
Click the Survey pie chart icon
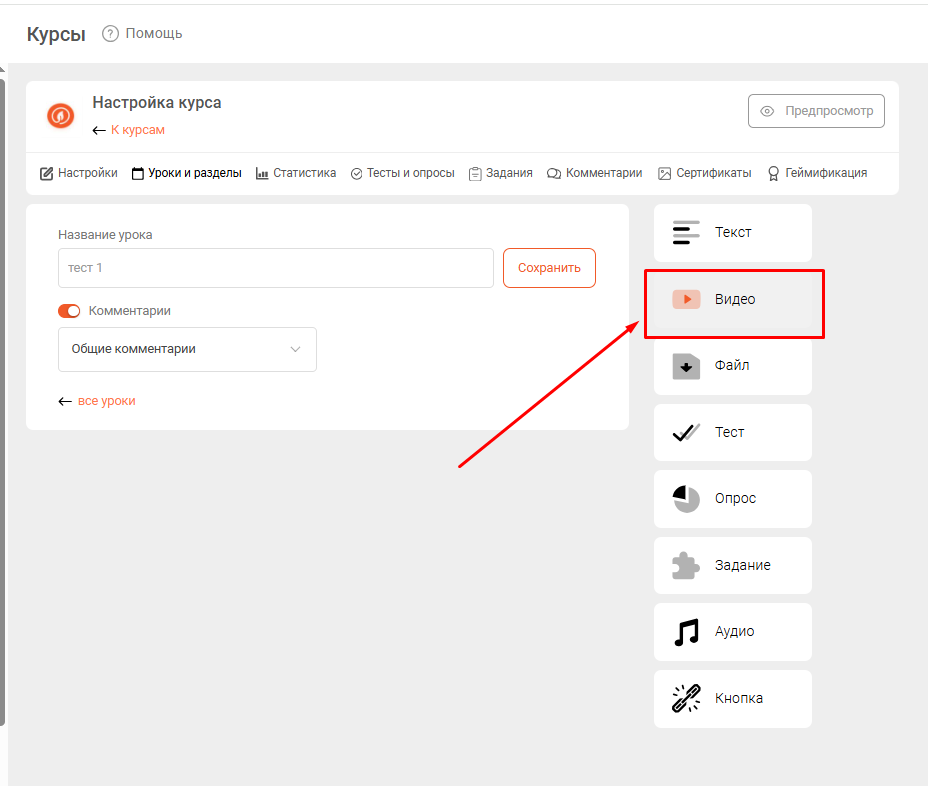pos(686,499)
